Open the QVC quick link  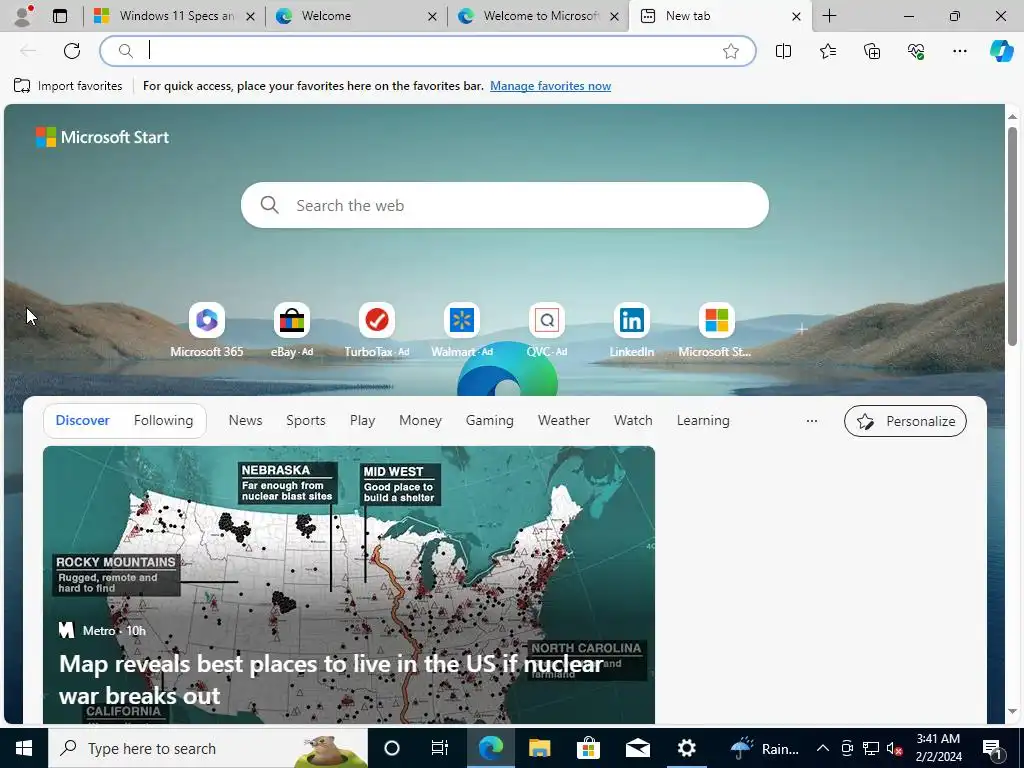547,330
